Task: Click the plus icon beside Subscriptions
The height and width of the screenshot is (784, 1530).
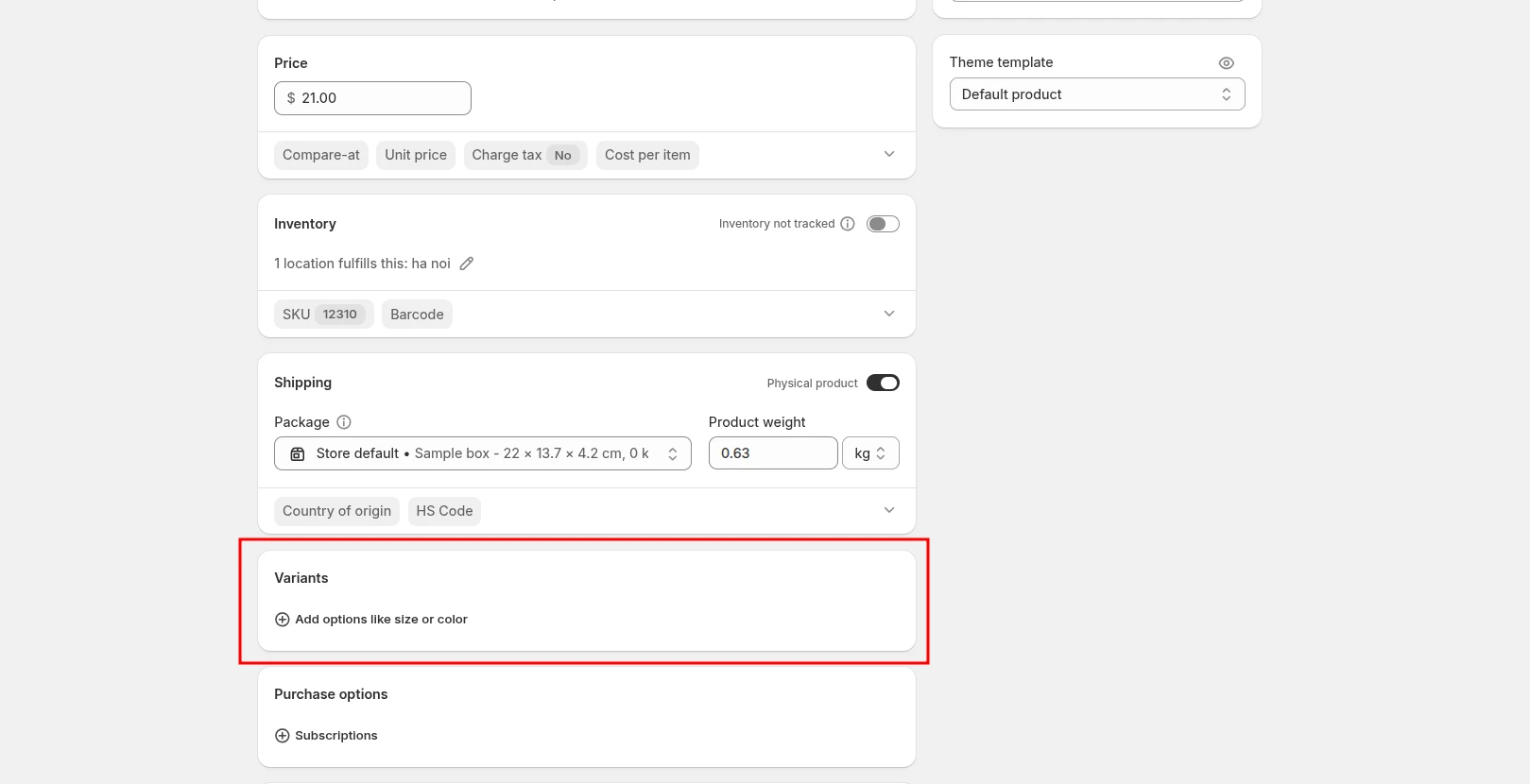Action: pos(282,736)
